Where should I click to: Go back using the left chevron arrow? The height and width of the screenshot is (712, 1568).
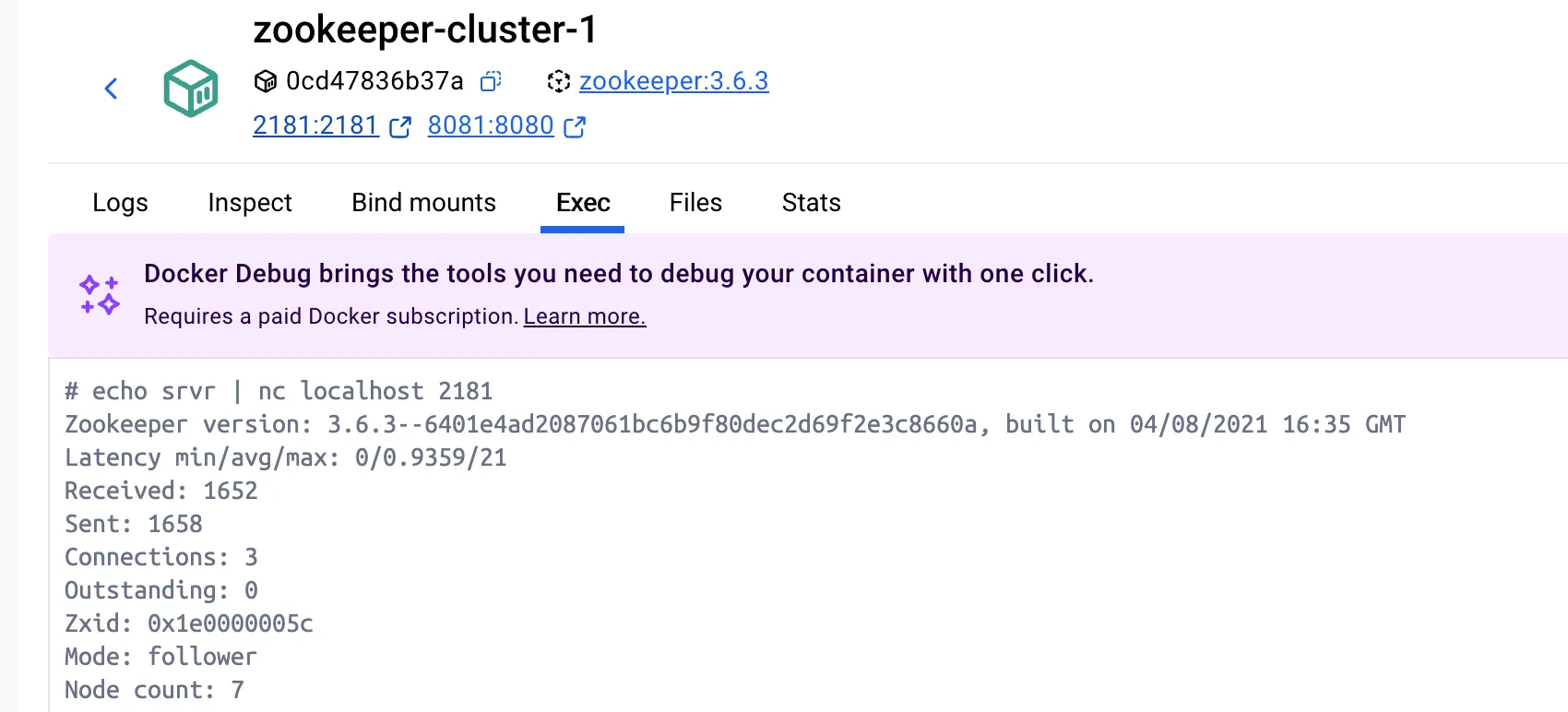coord(111,89)
